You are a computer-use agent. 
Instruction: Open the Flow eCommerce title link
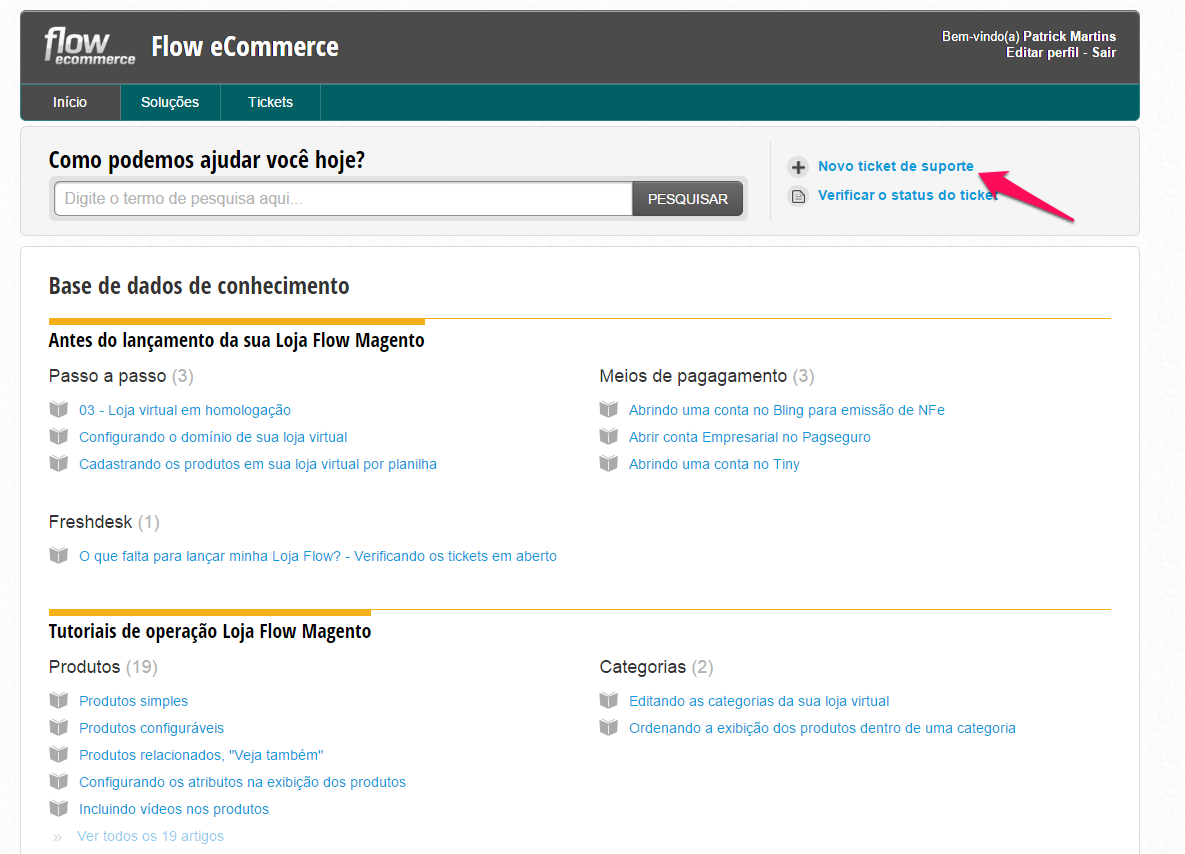tap(245, 47)
